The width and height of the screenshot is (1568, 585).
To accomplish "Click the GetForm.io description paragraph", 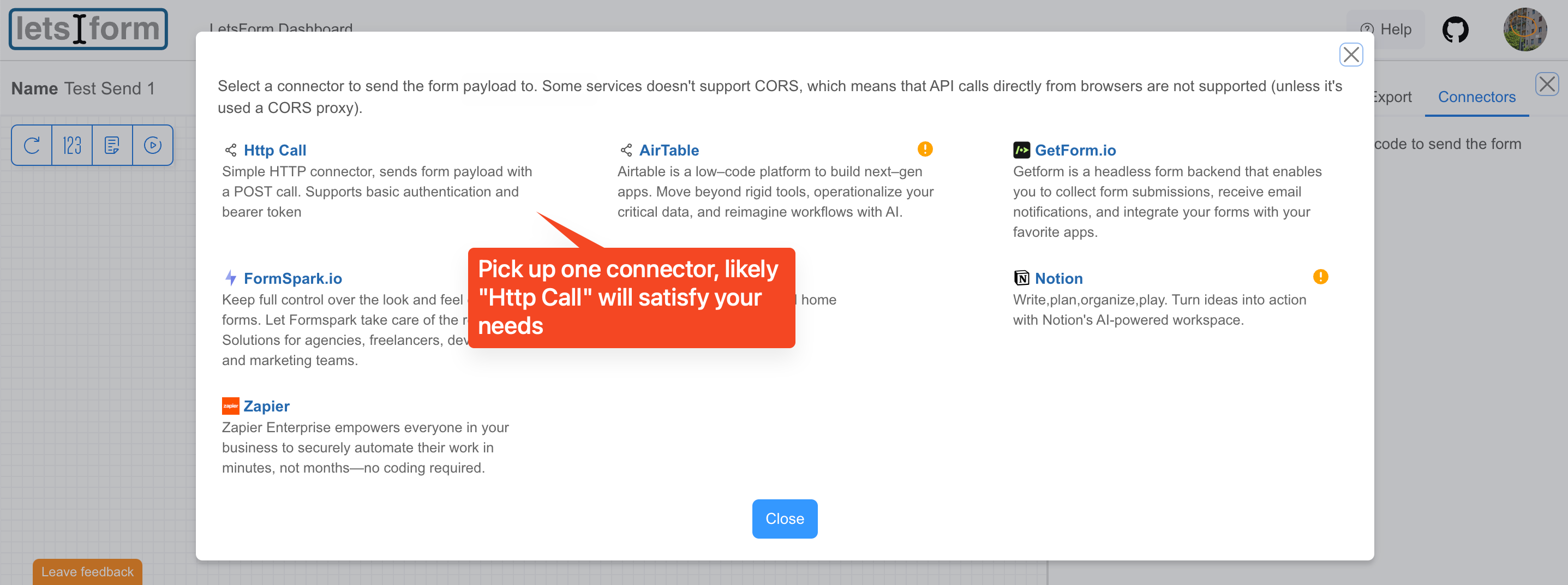I will point(1167,201).
